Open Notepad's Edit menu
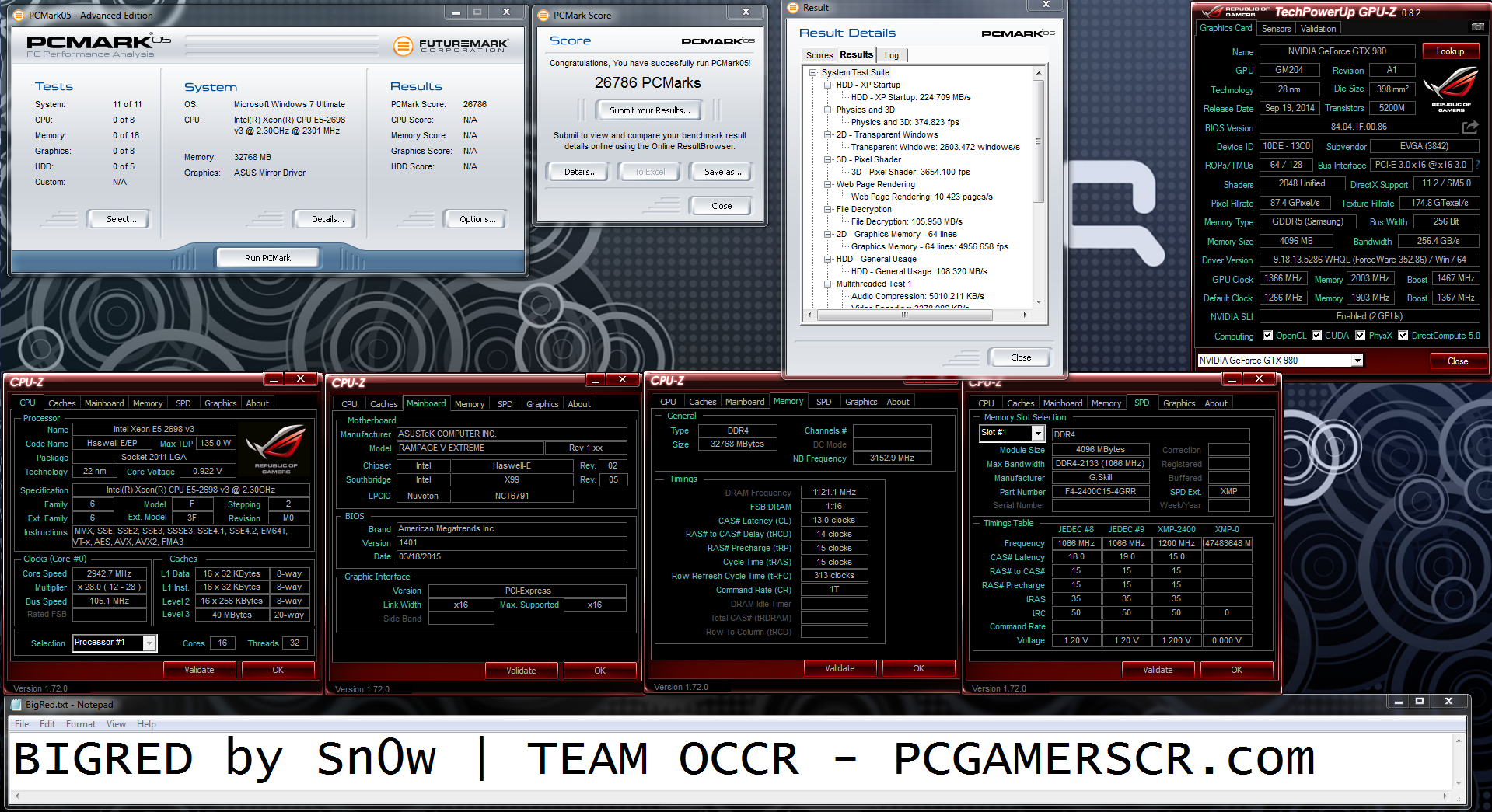The width and height of the screenshot is (1492, 812). (x=47, y=723)
